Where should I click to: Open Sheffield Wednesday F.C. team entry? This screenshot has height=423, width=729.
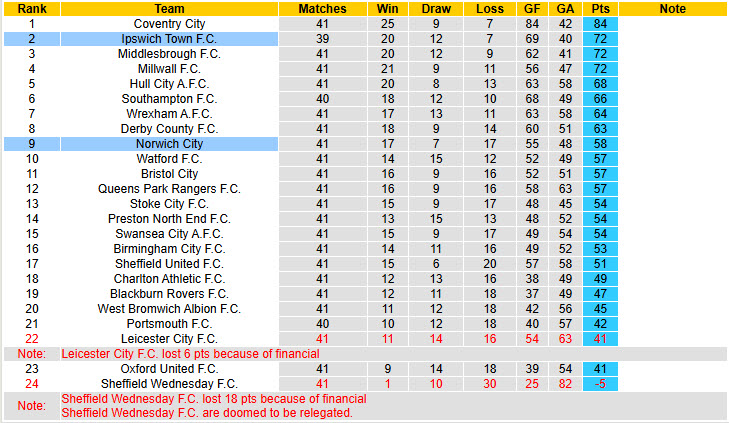point(169,383)
